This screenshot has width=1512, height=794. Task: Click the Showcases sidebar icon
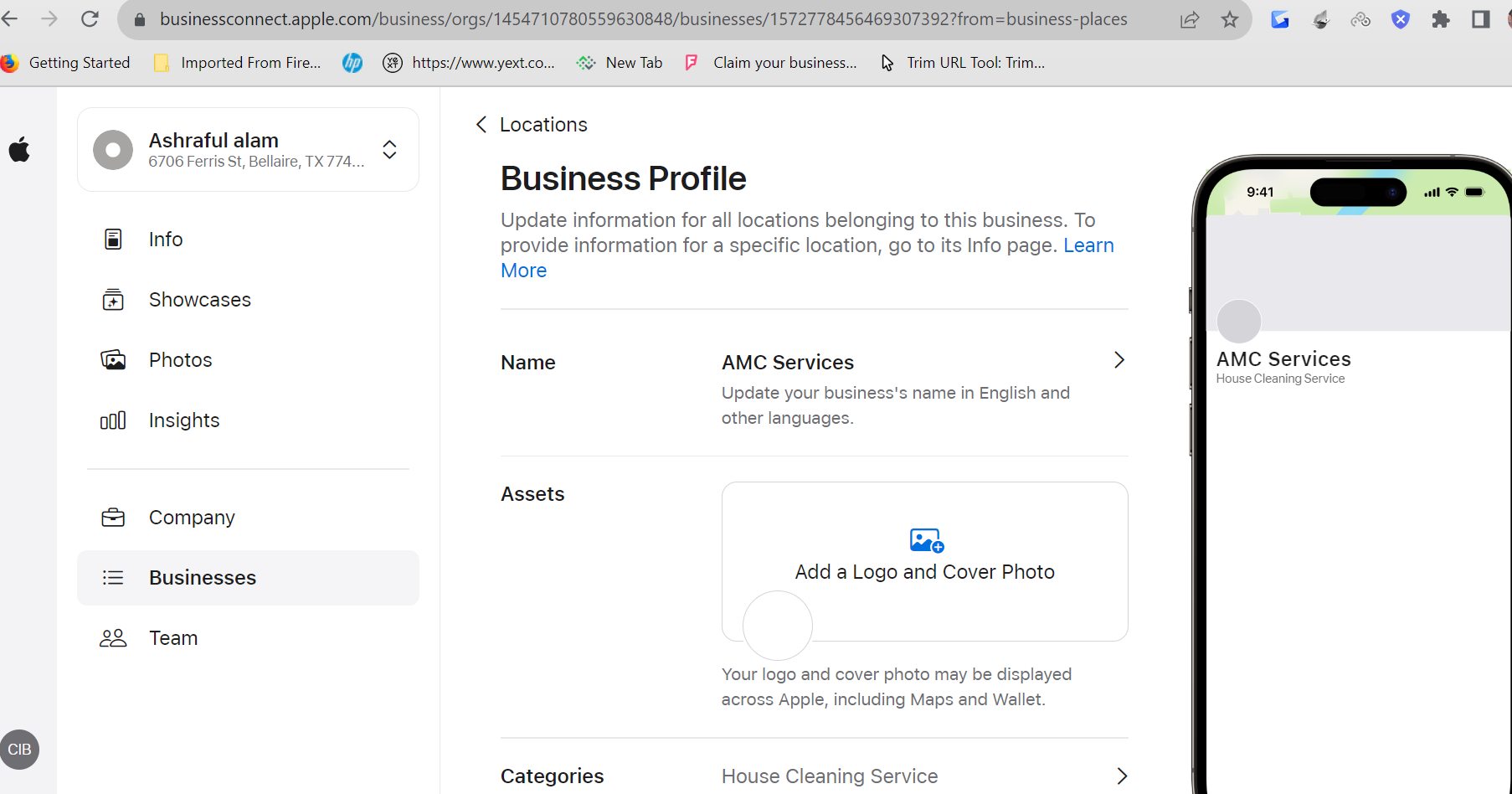pos(113,300)
